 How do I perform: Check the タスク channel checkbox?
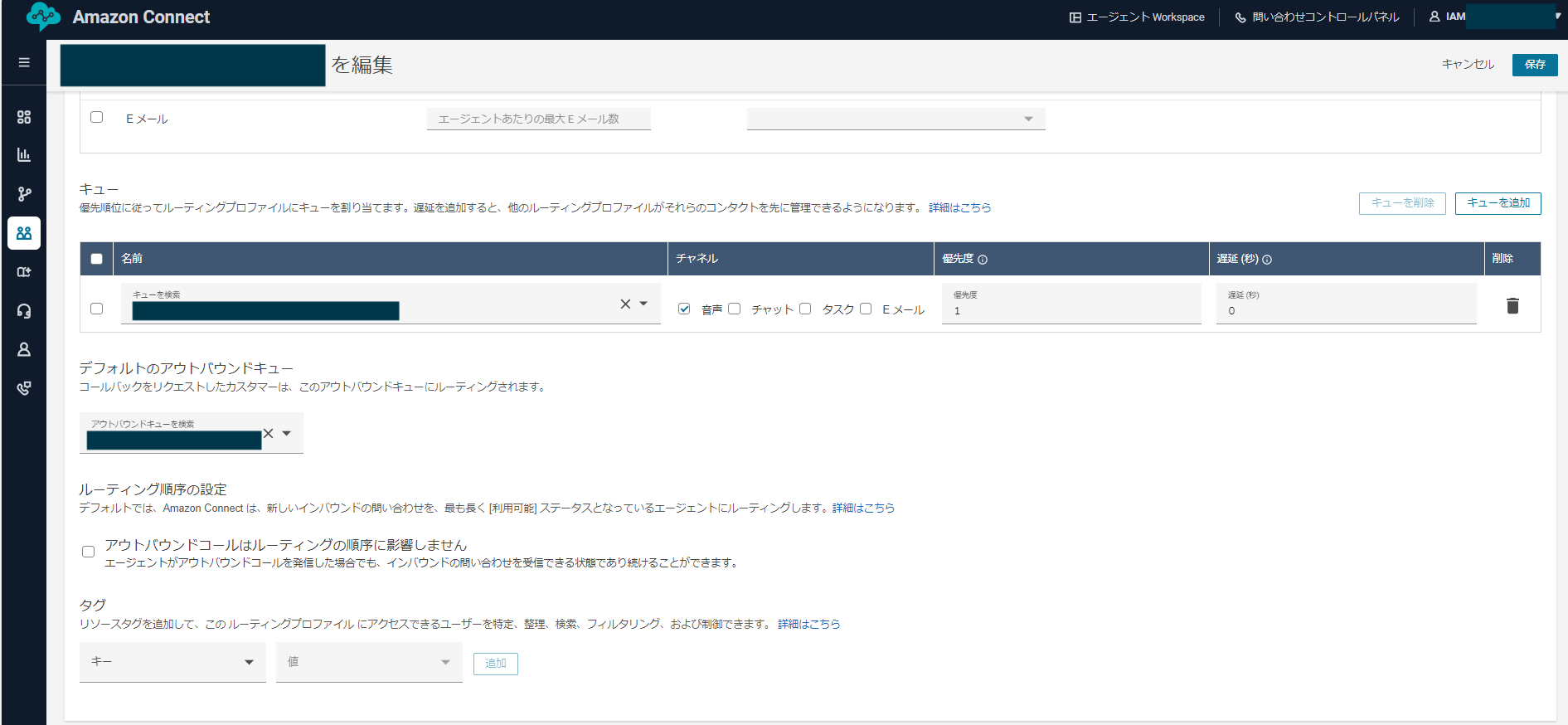point(805,309)
